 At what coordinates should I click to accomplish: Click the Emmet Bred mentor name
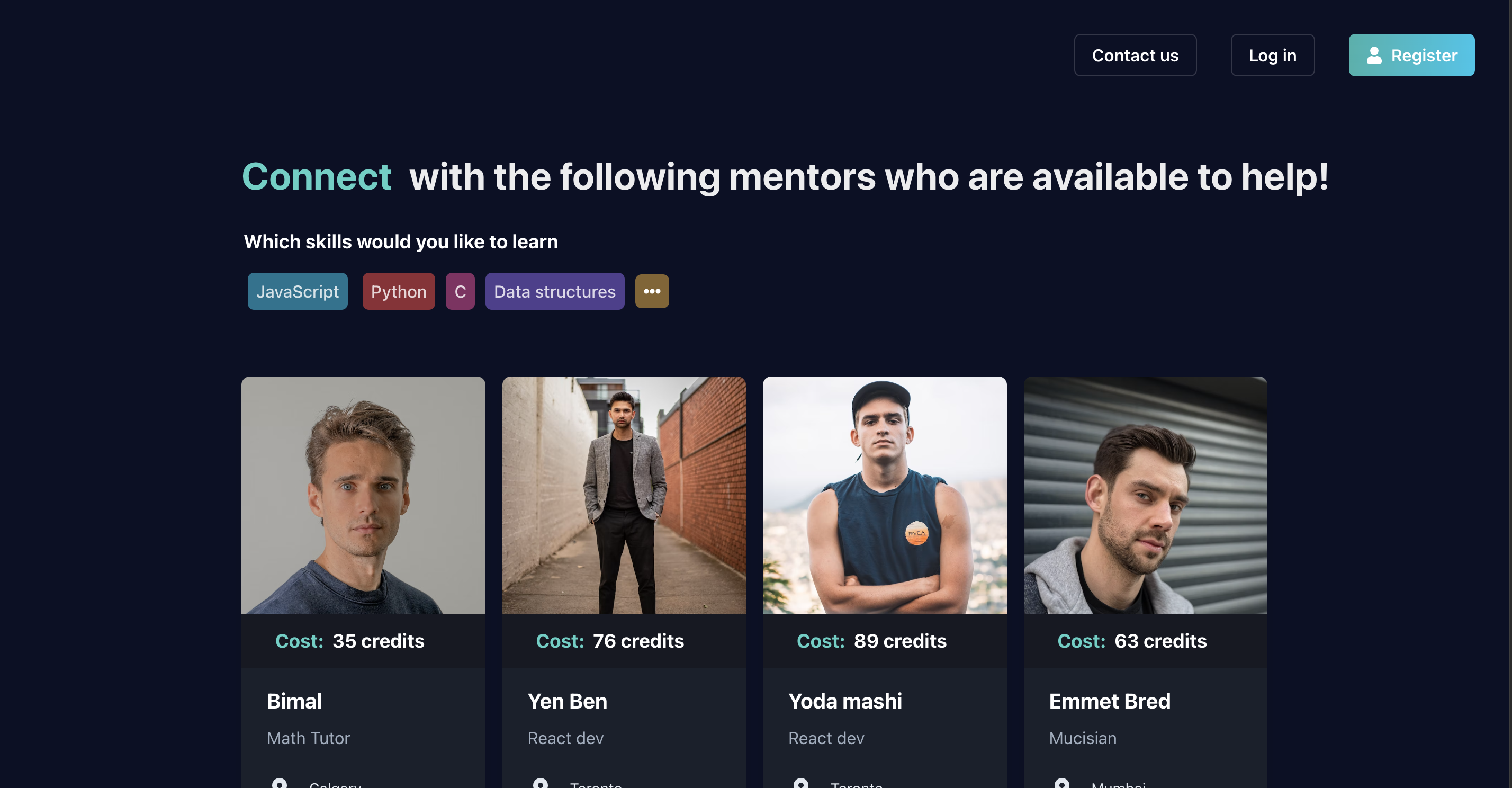[x=1109, y=701]
